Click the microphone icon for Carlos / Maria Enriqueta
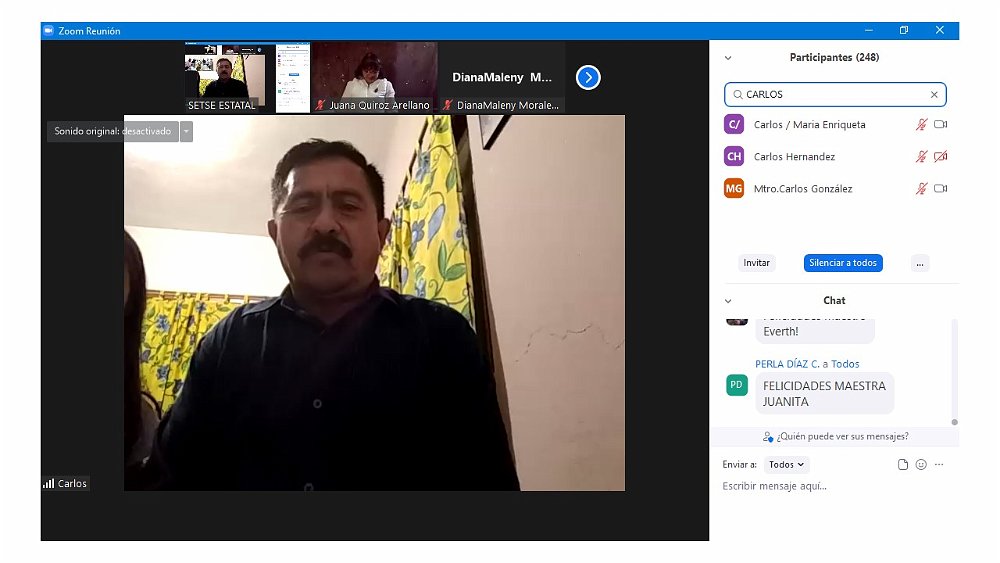Viewport: 1000px width, 563px height. pos(921,125)
